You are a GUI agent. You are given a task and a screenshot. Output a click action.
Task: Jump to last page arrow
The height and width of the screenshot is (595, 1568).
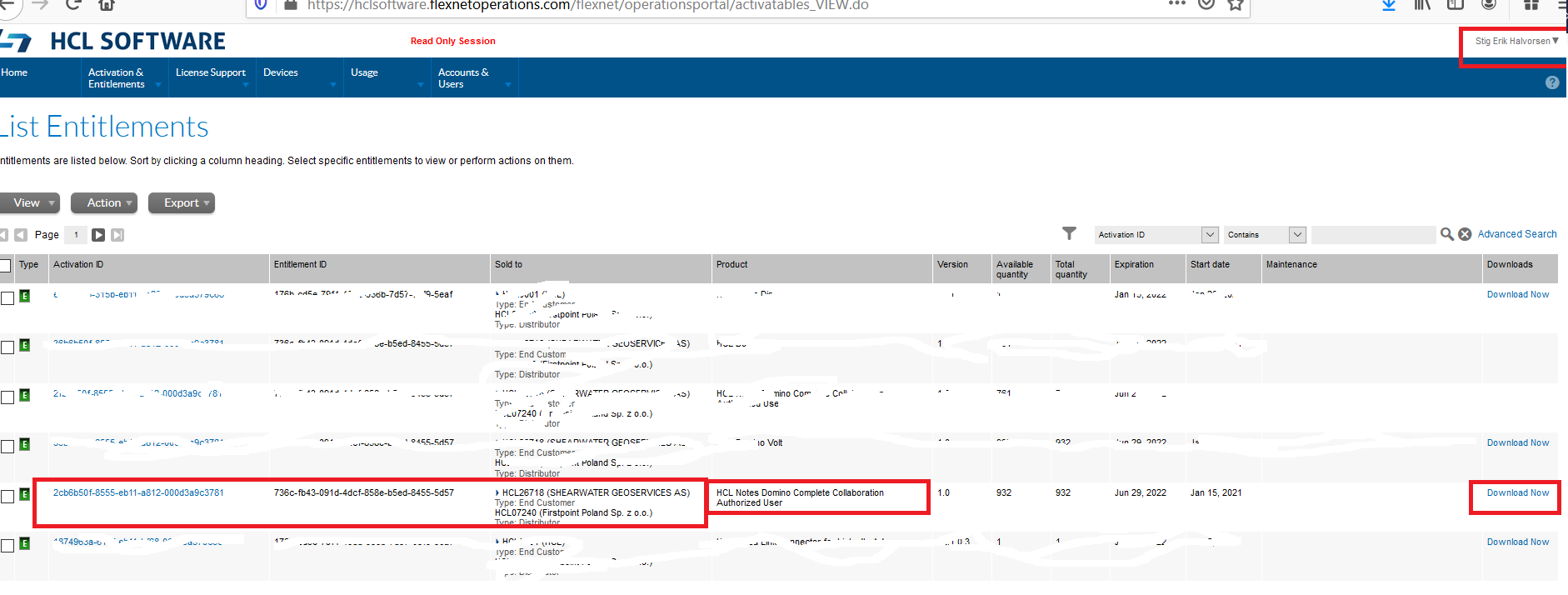click(x=117, y=235)
